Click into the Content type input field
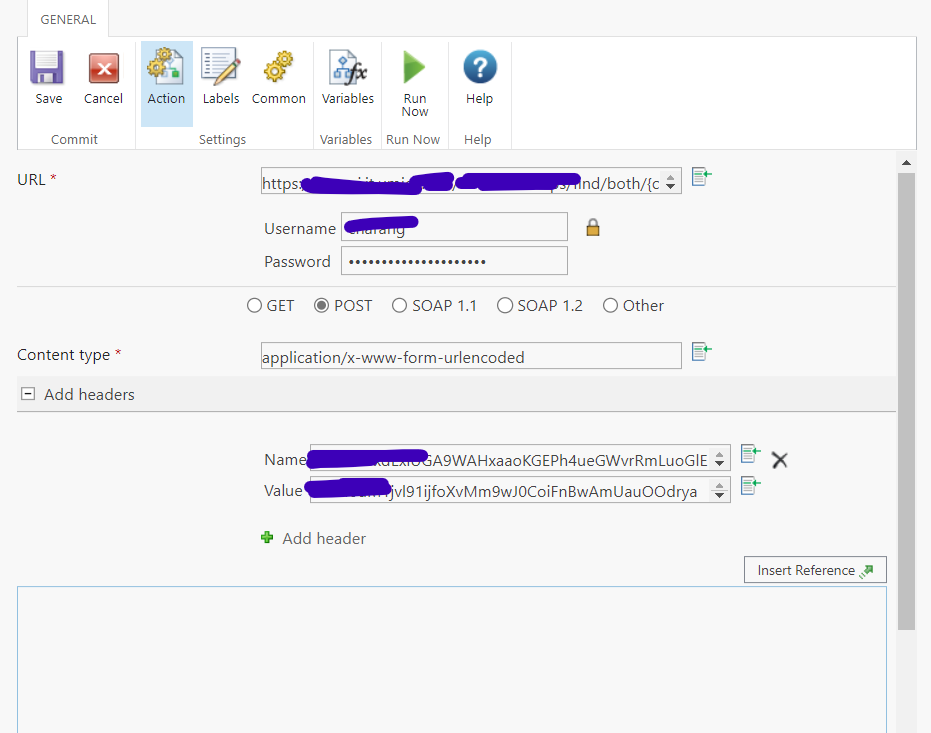This screenshot has height=733, width=931. (471, 356)
